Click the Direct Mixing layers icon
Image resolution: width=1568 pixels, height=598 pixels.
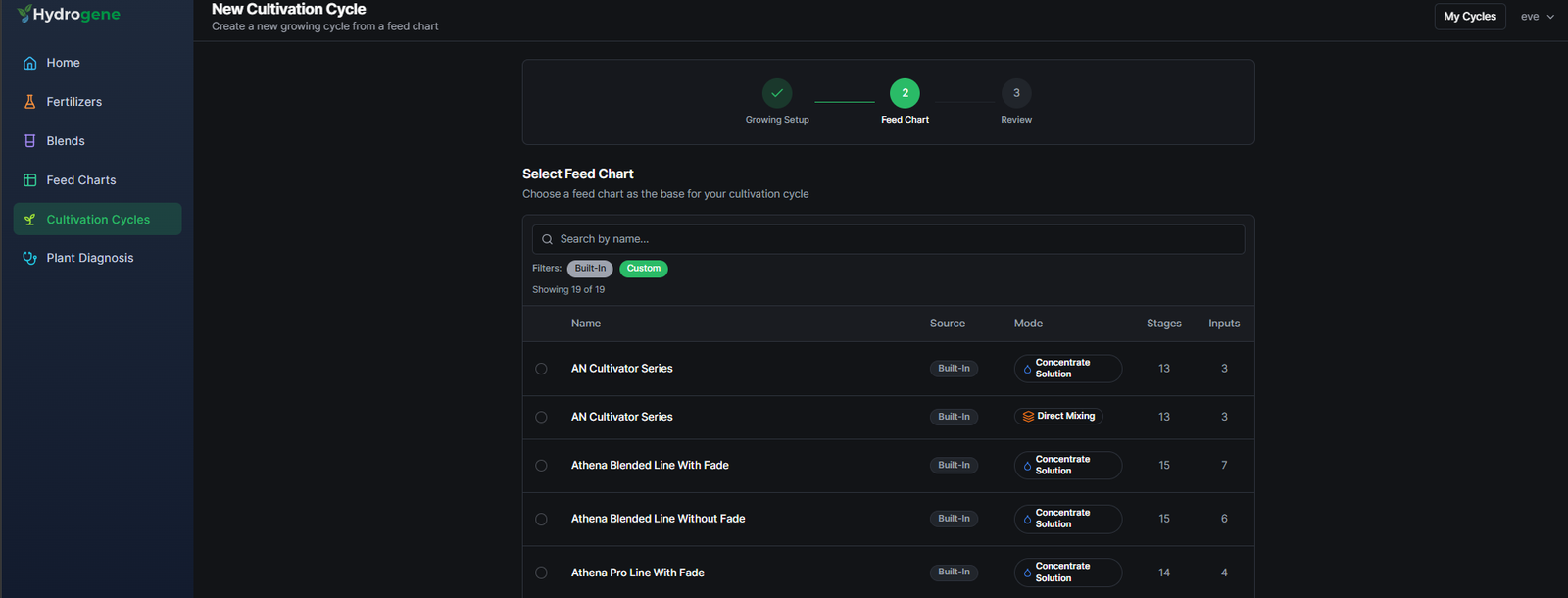[x=1028, y=417]
